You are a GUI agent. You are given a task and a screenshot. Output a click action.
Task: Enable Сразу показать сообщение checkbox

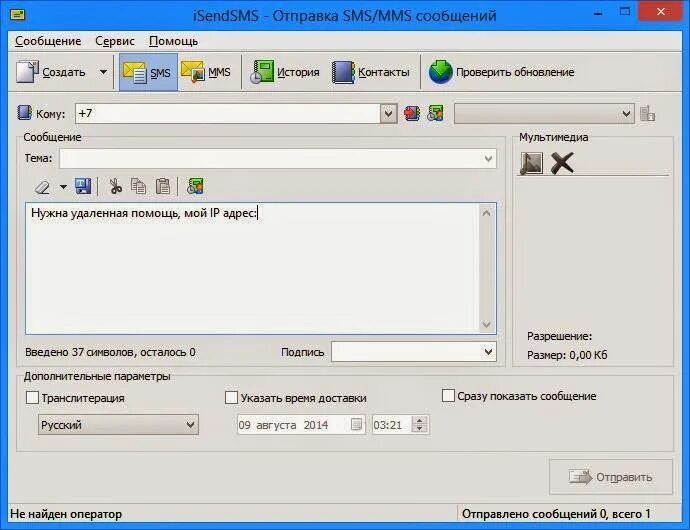[448, 395]
